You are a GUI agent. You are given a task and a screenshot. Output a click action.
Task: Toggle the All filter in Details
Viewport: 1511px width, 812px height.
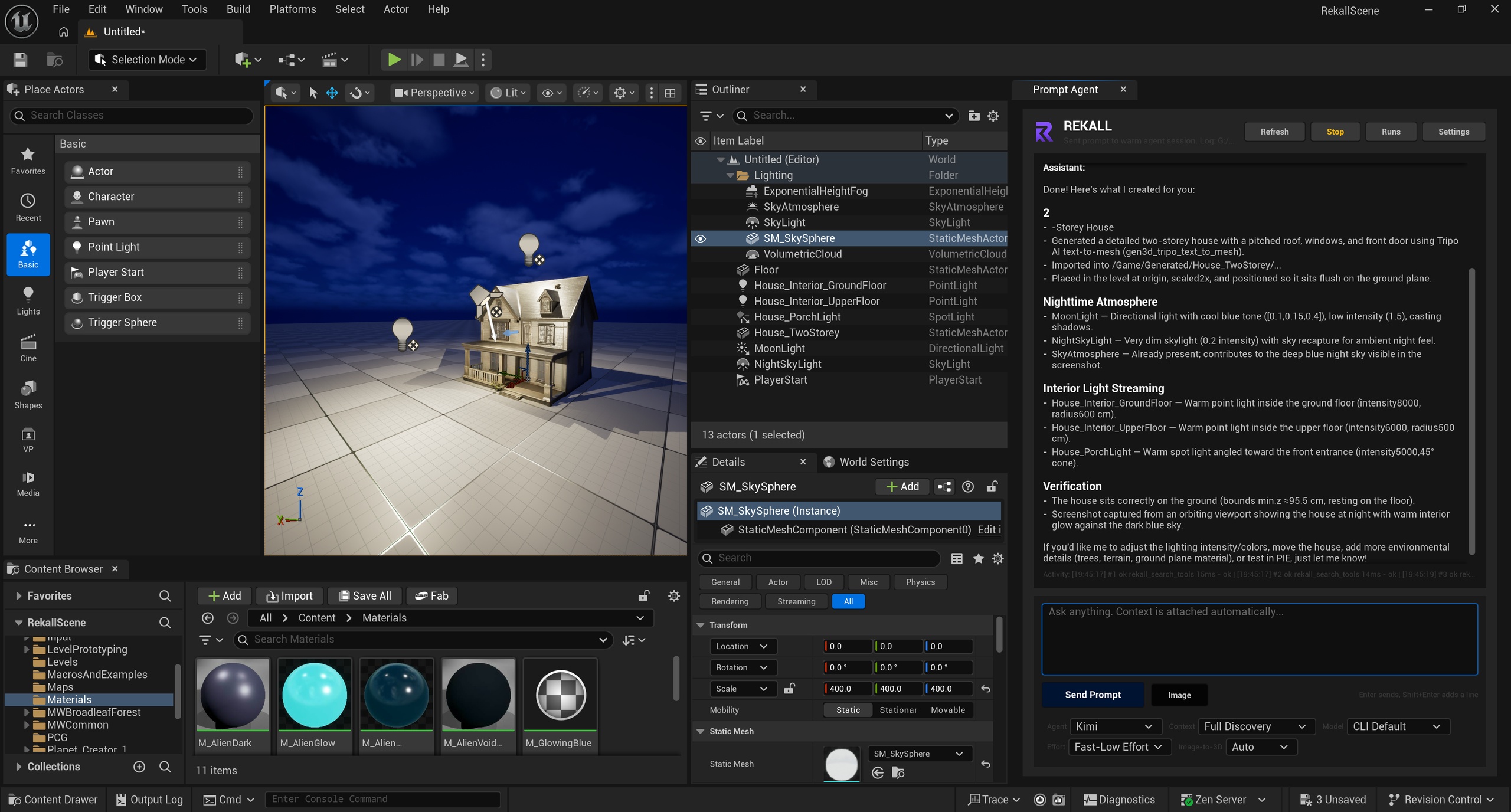tap(848, 601)
